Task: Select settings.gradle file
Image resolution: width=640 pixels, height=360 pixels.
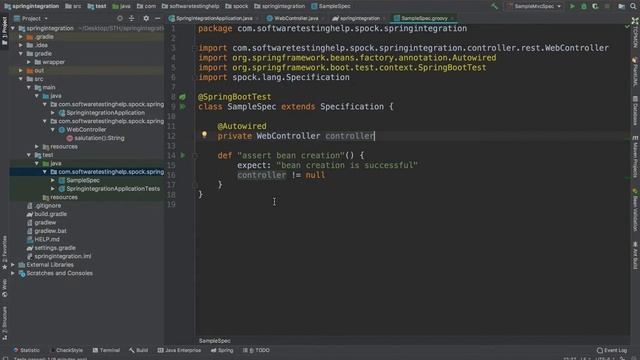Action: coord(55,248)
